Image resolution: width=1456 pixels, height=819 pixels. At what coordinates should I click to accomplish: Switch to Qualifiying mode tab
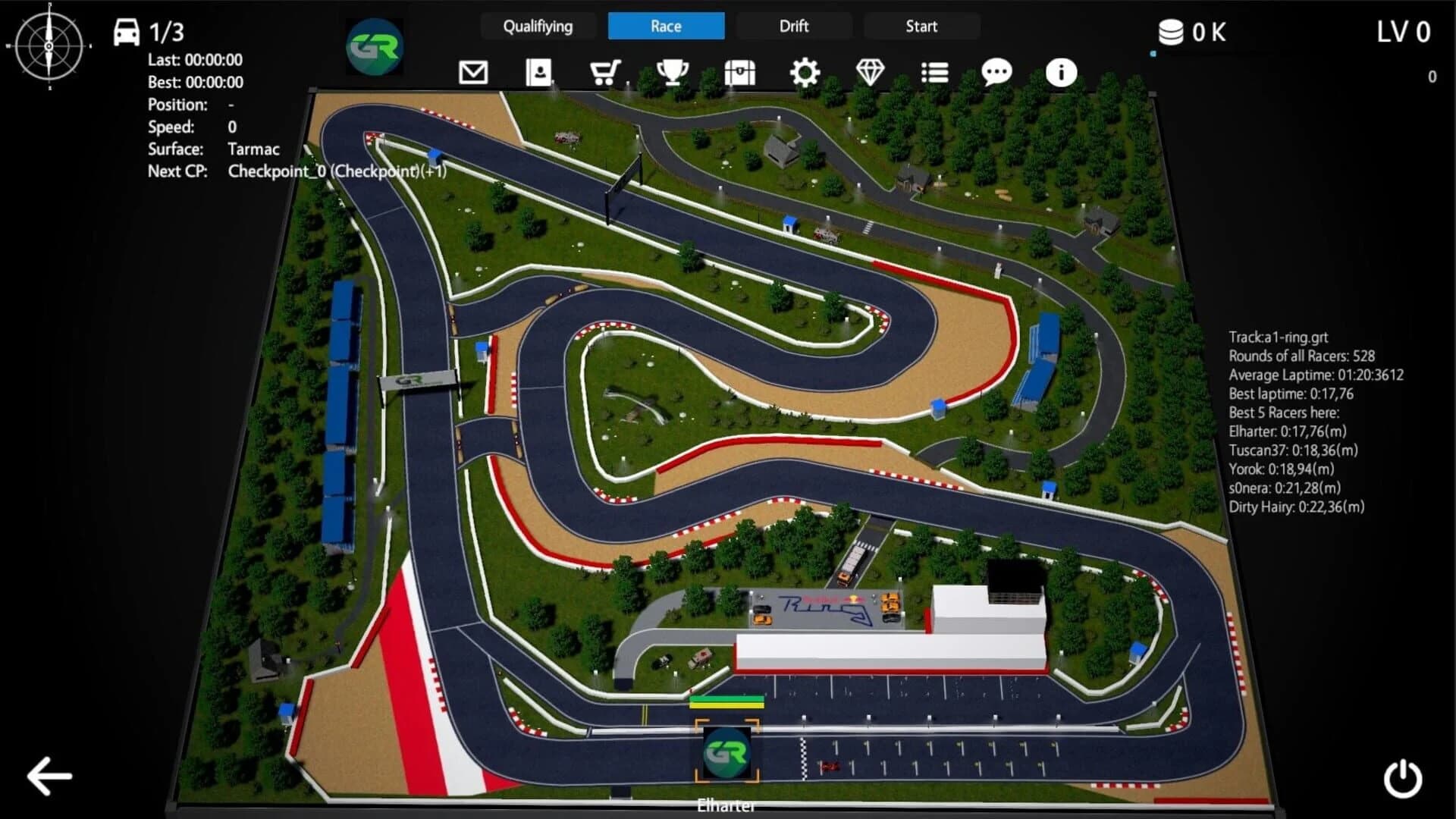tap(539, 26)
